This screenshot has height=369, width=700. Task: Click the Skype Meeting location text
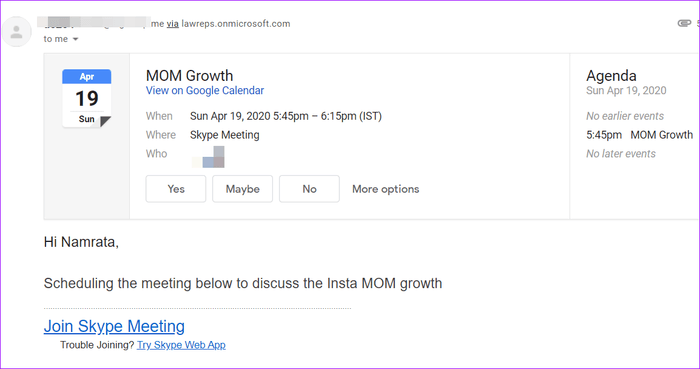point(225,135)
